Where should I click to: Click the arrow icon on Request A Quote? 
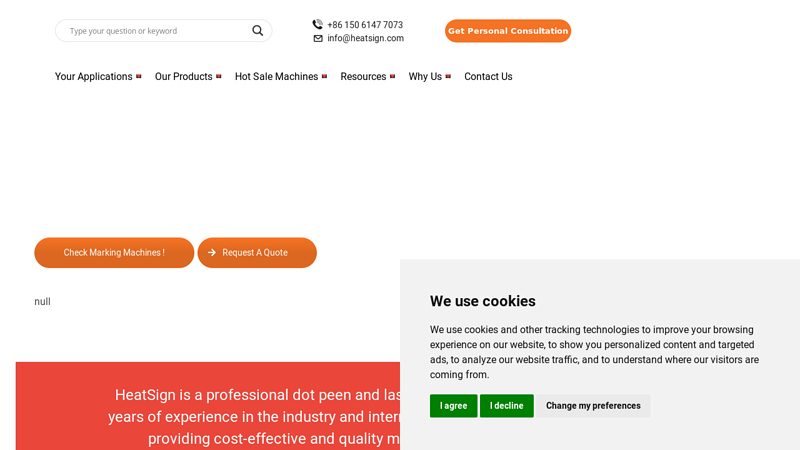tap(212, 253)
